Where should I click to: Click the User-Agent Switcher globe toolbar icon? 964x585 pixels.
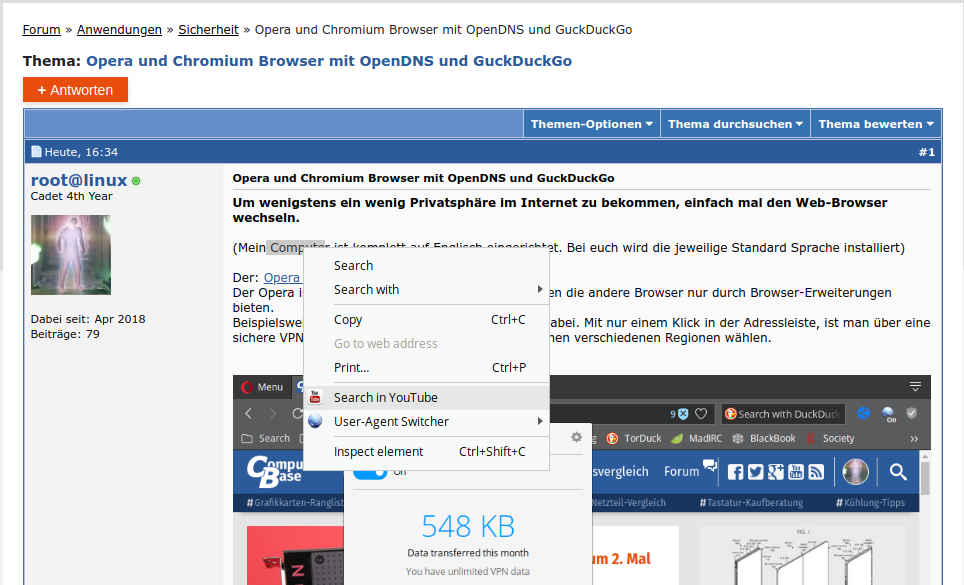tap(888, 414)
